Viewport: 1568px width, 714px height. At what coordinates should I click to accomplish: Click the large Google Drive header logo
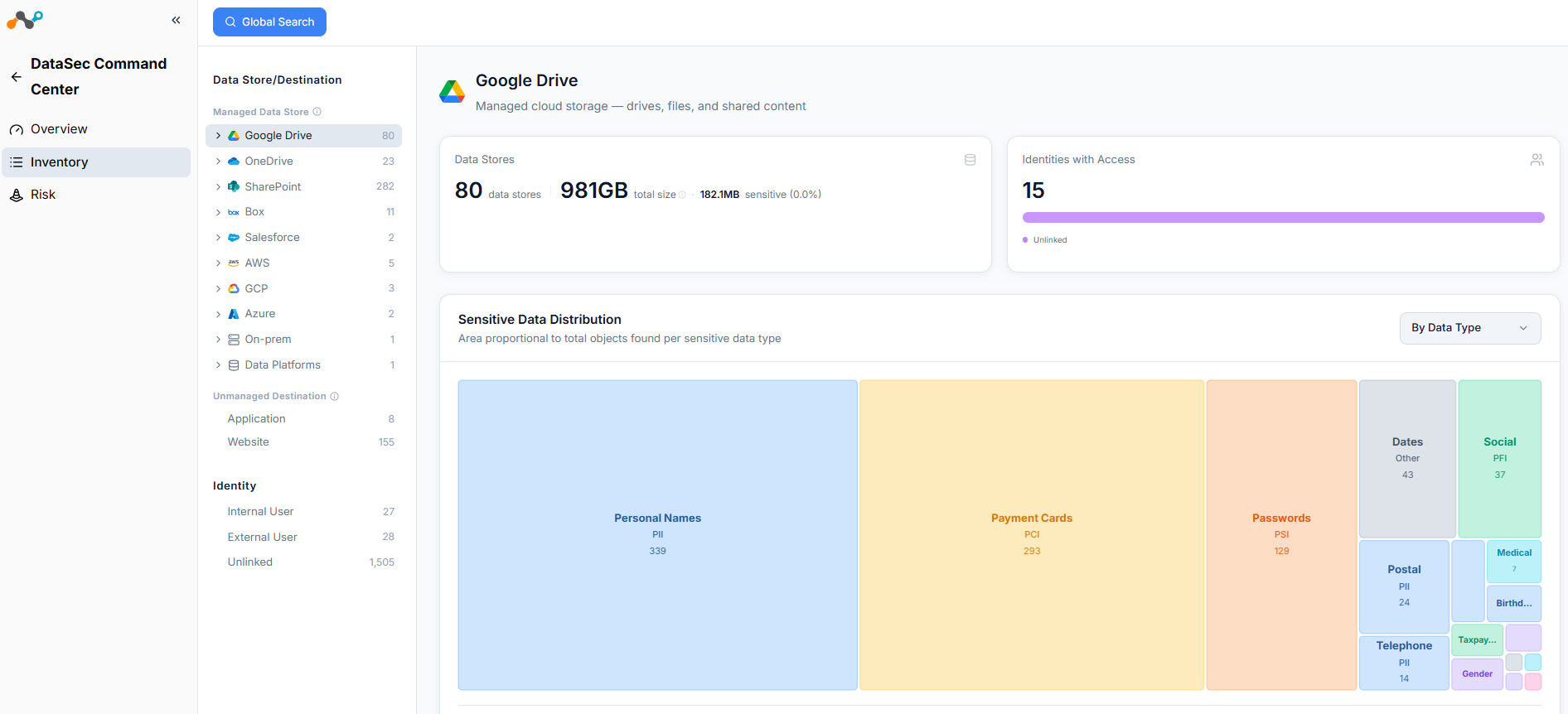click(452, 92)
